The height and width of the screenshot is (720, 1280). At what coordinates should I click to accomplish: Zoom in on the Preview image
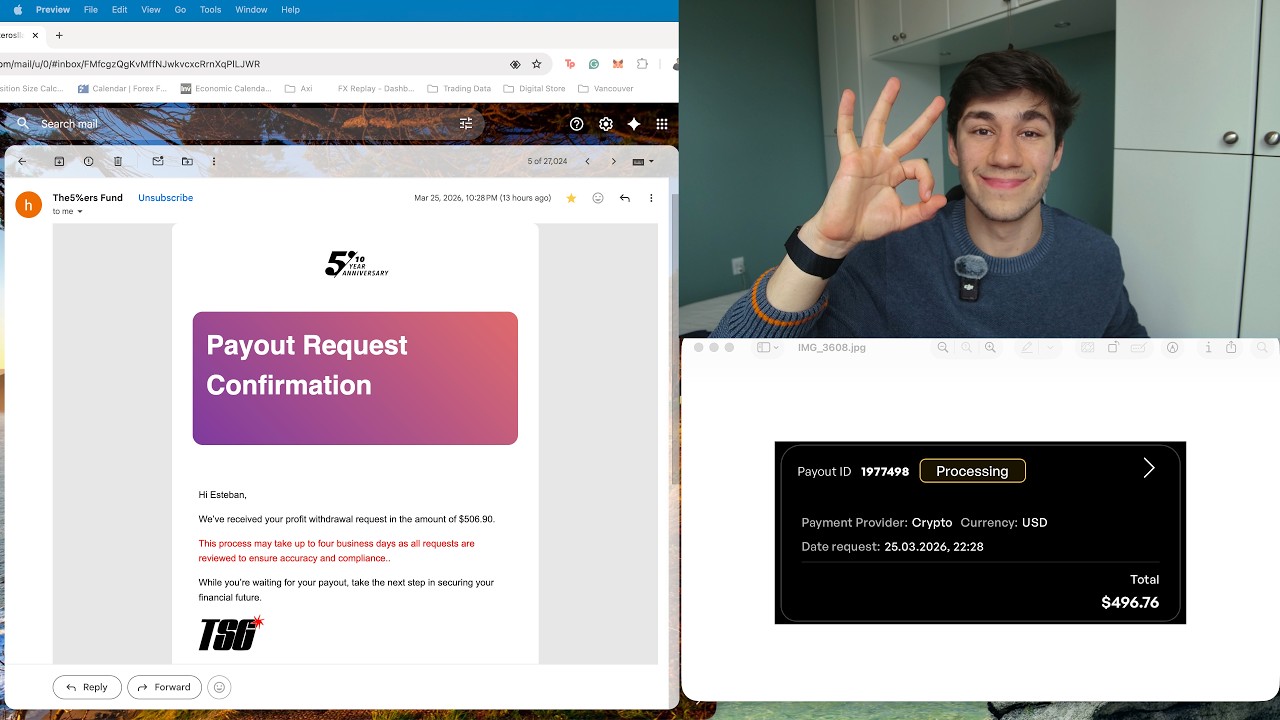(x=990, y=348)
